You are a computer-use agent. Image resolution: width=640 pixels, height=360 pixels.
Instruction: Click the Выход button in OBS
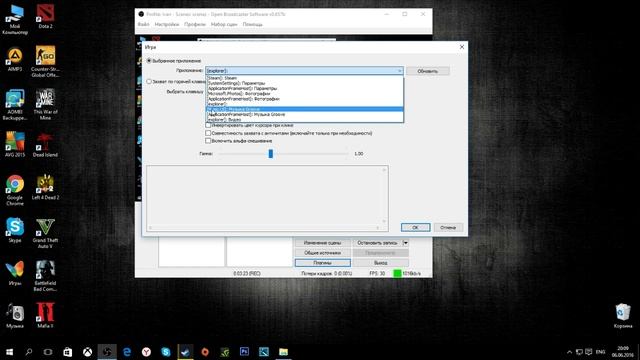(x=380, y=263)
